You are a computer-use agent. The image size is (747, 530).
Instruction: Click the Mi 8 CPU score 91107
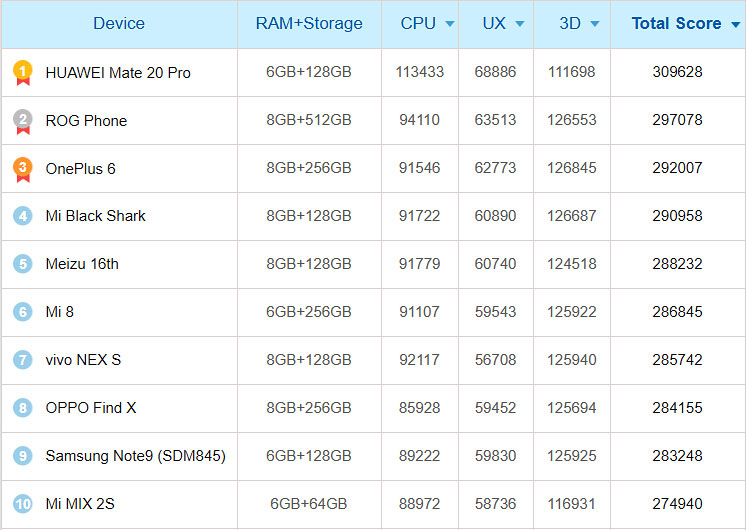pos(419,312)
